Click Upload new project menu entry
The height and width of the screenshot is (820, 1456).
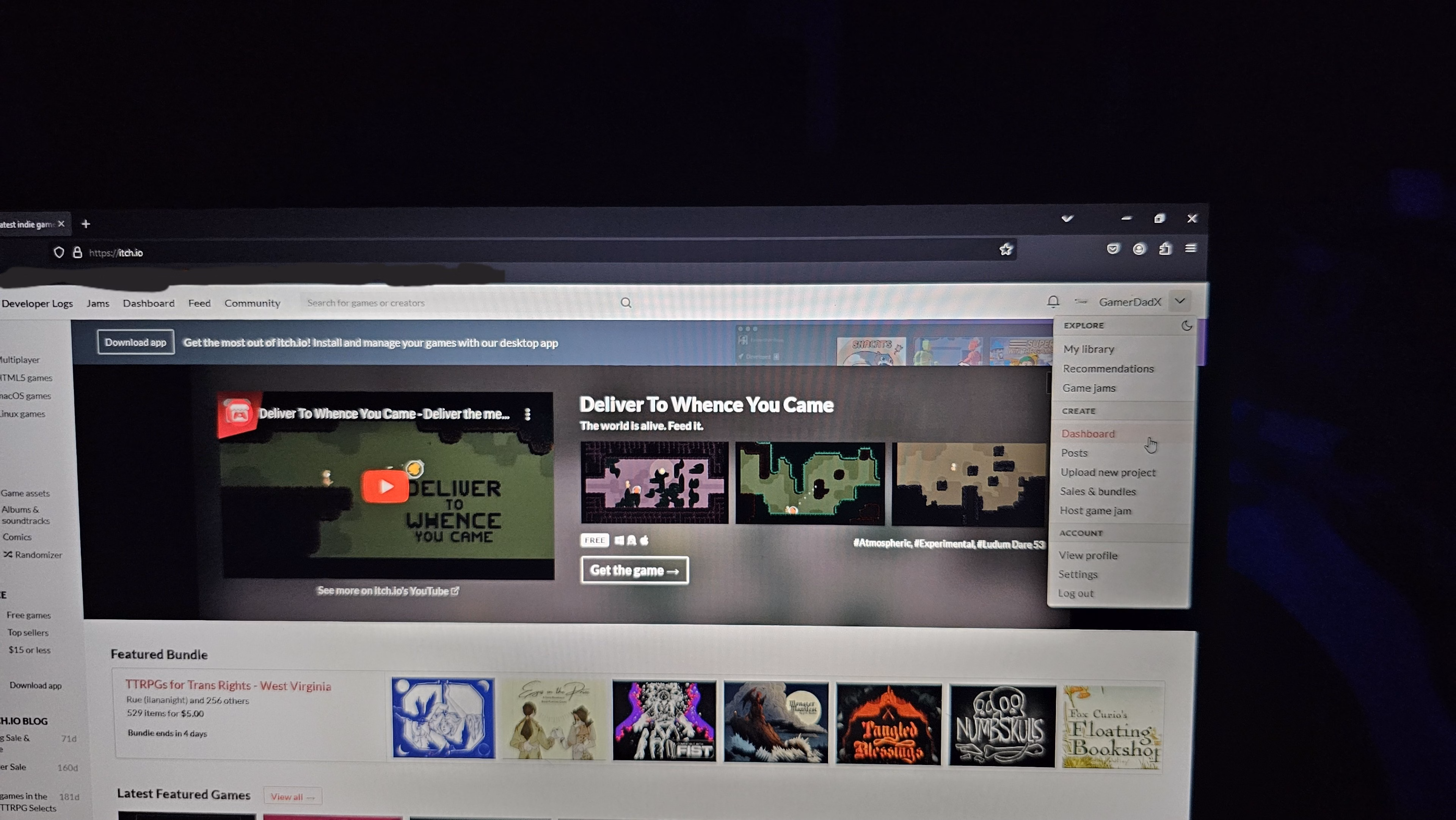pos(1108,472)
